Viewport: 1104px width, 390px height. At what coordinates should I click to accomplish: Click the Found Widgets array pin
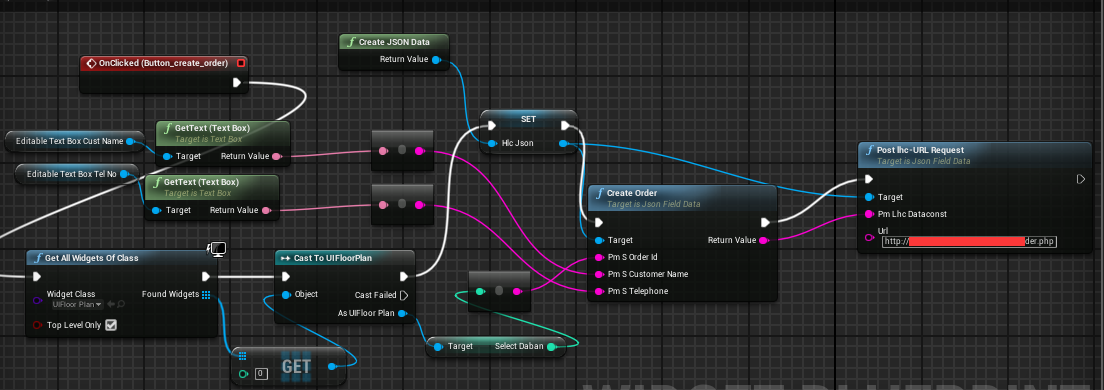coord(206,294)
